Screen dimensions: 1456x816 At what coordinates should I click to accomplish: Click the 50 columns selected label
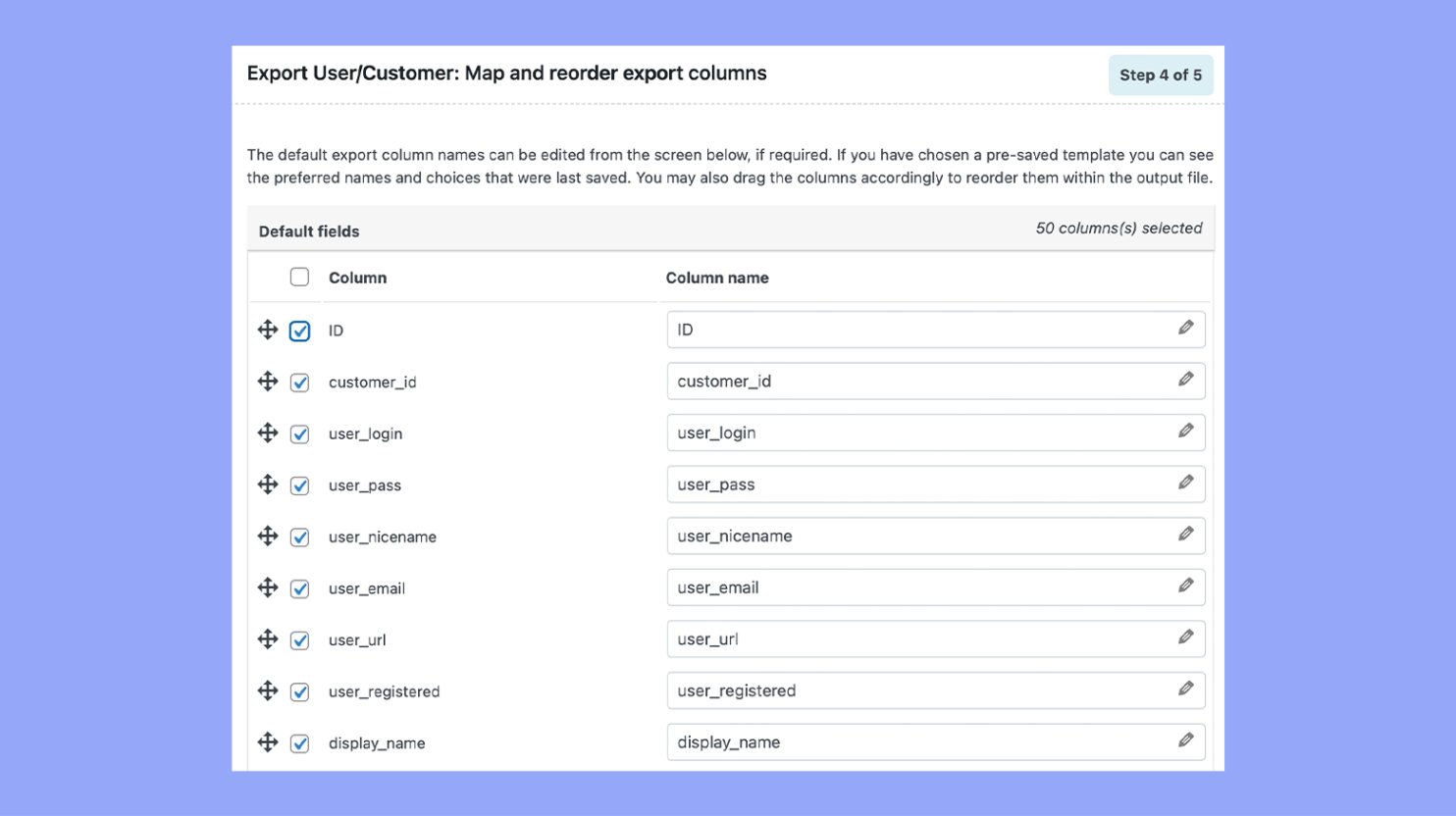[x=1118, y=228]
